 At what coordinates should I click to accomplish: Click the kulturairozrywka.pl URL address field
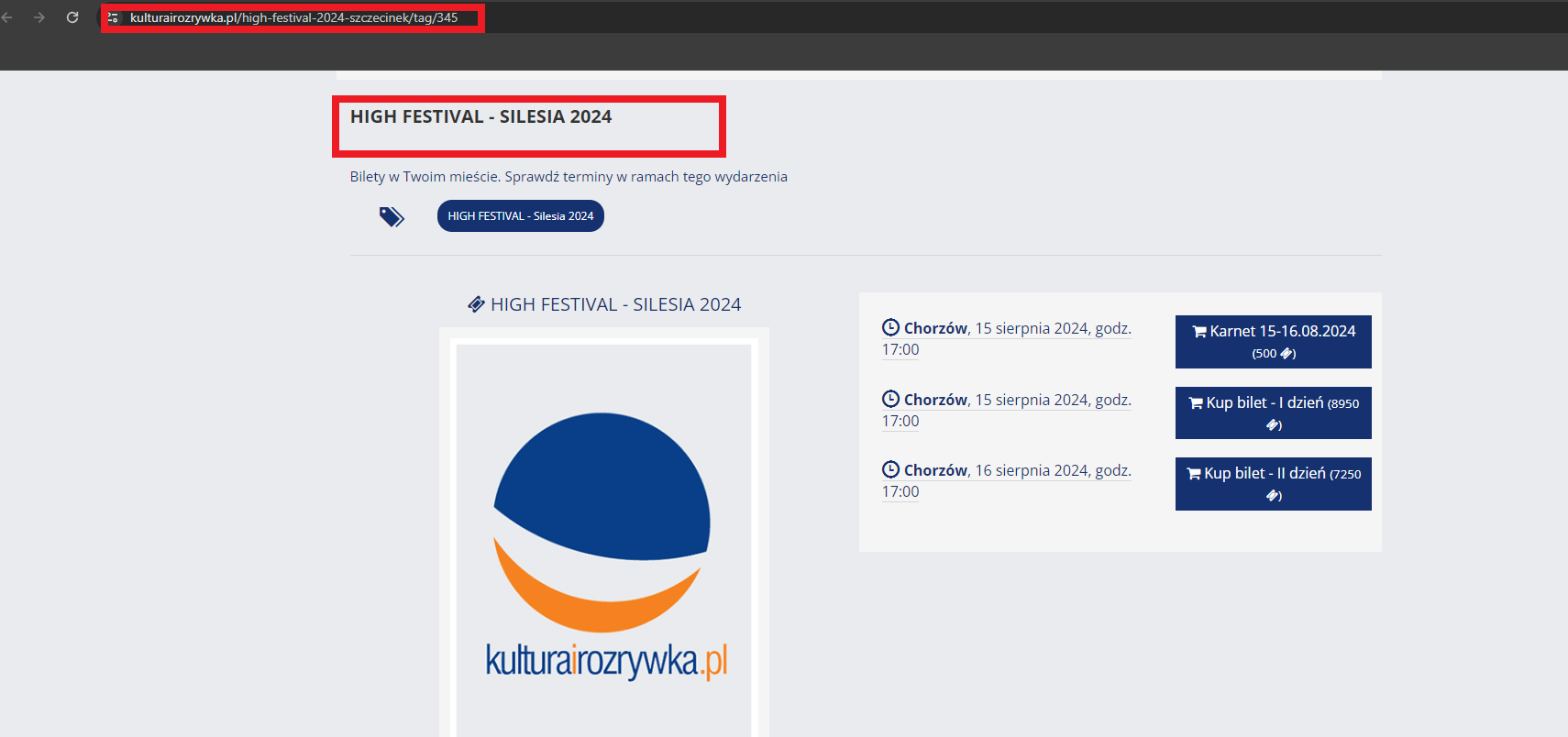(293, 17)
